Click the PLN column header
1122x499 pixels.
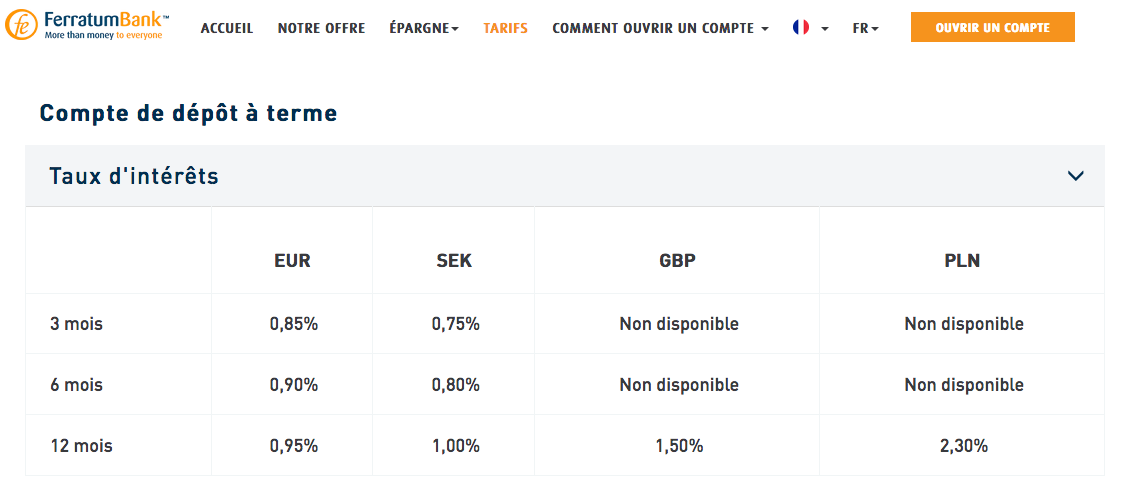[962, 261]
